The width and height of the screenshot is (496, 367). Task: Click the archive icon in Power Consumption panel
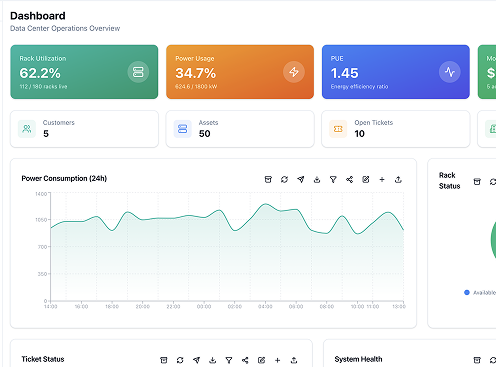[268, 179]
